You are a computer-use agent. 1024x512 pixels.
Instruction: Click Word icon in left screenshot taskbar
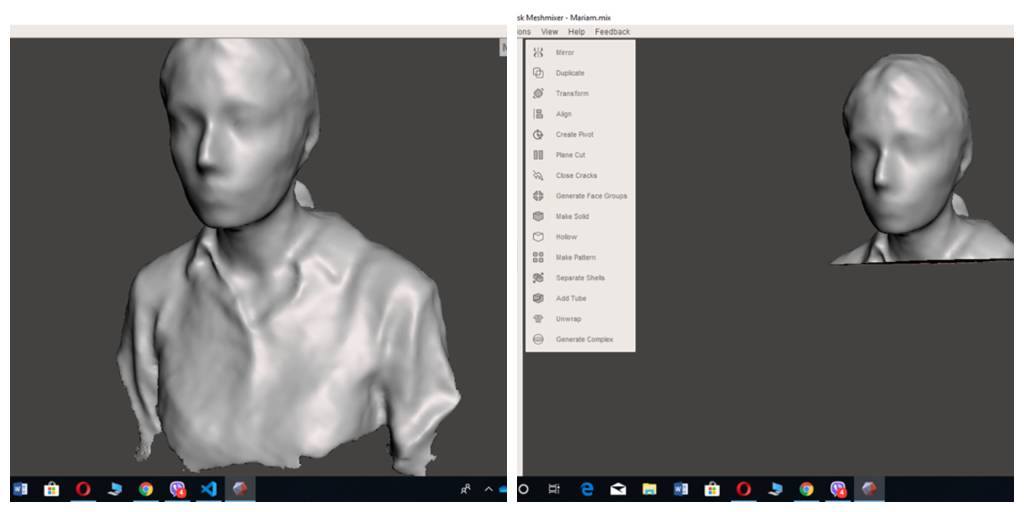tap(20, 489)
